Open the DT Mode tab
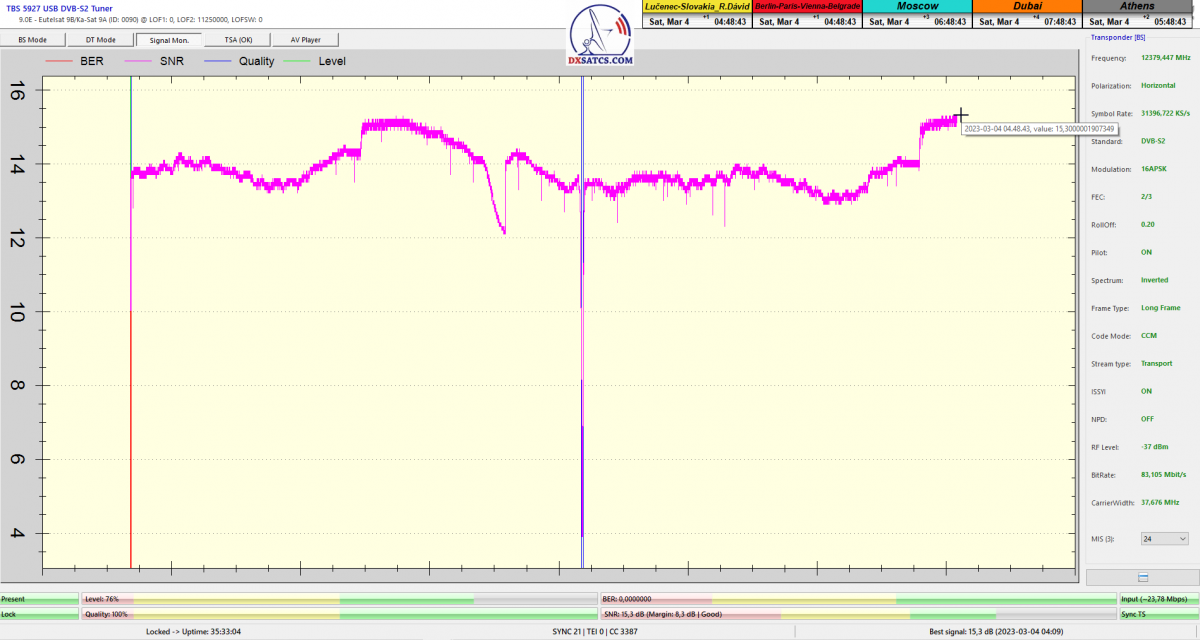The width and height of the screenshot is (1200, 640). point(101,40)
